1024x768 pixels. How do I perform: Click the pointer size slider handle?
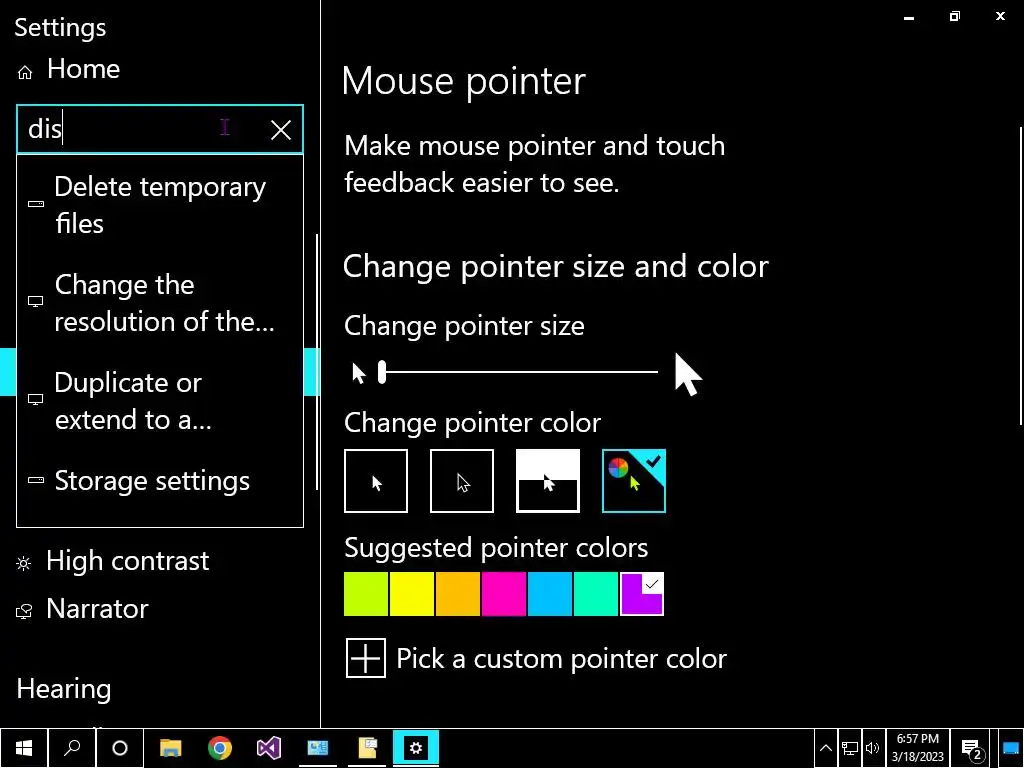click(382, 372)
